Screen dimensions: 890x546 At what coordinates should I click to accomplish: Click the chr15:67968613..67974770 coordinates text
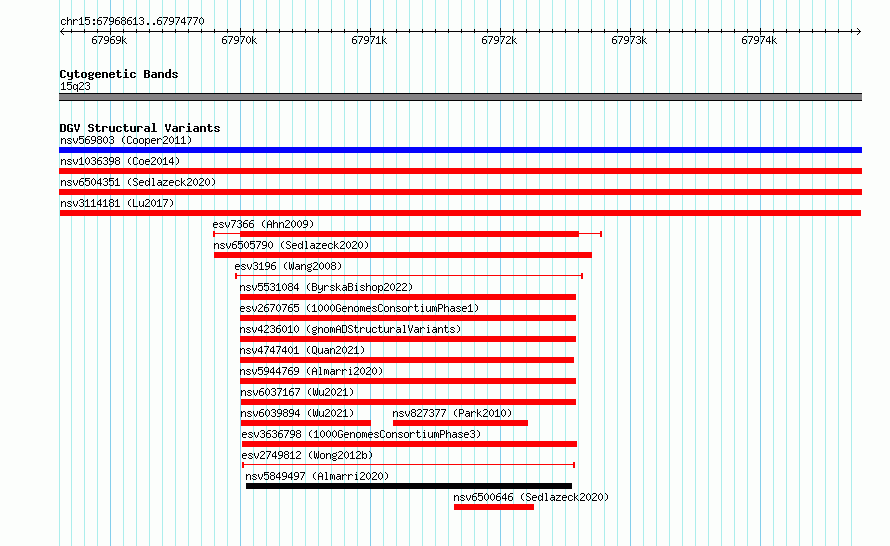(132, 21)
